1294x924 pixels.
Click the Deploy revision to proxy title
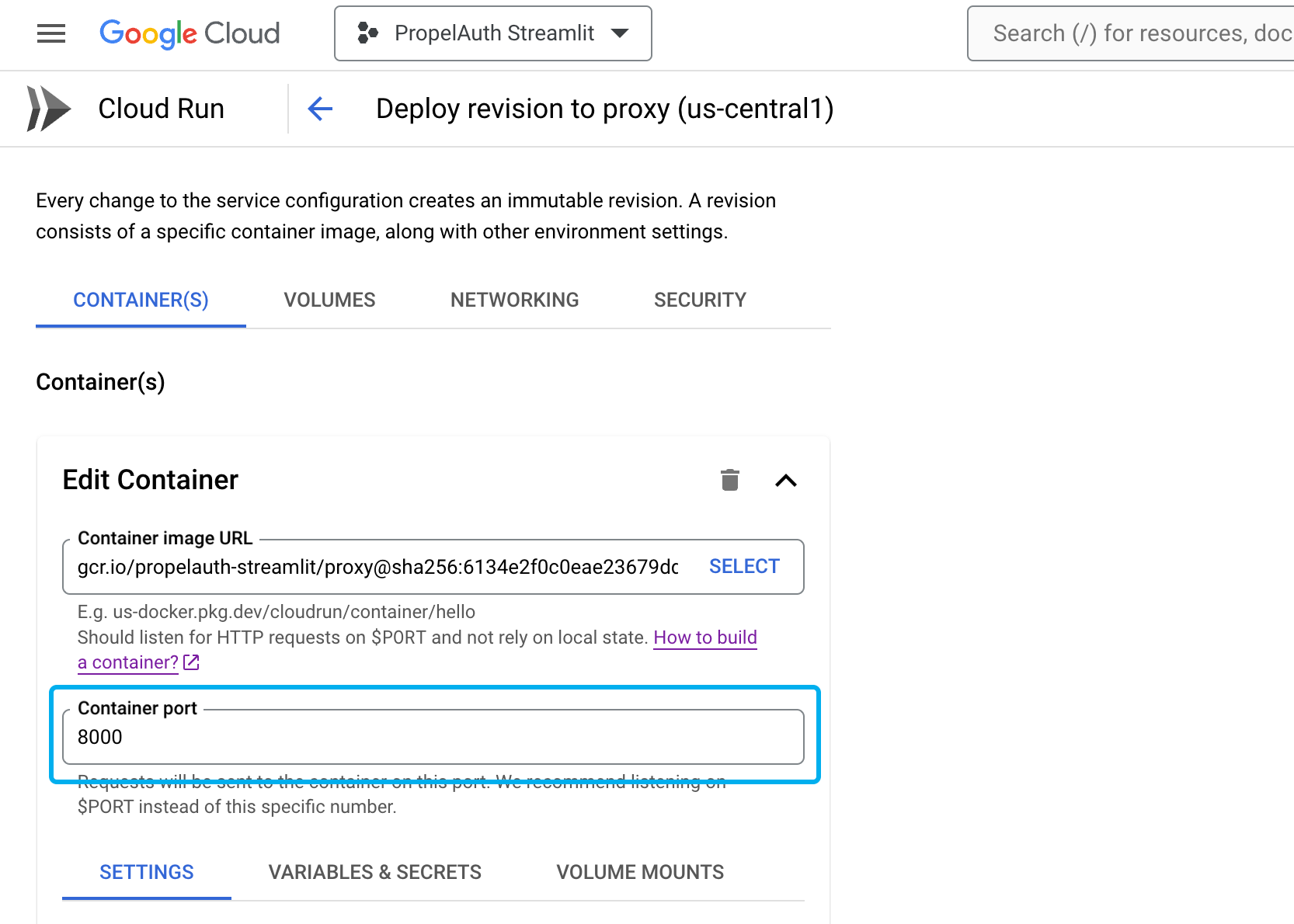[x=605, y=109]
